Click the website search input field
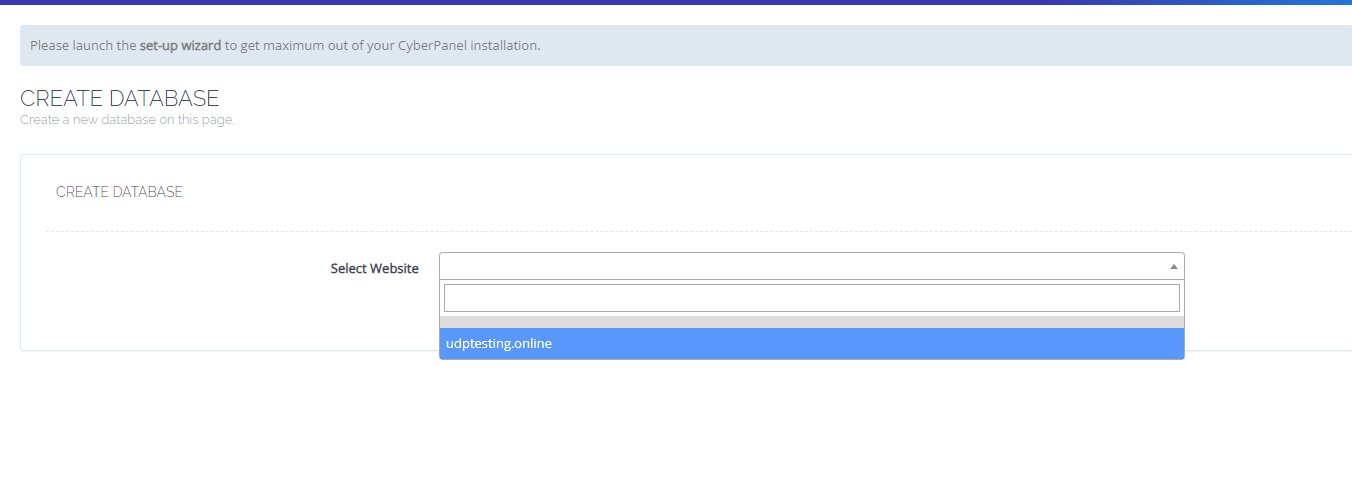 pos(811,298)
